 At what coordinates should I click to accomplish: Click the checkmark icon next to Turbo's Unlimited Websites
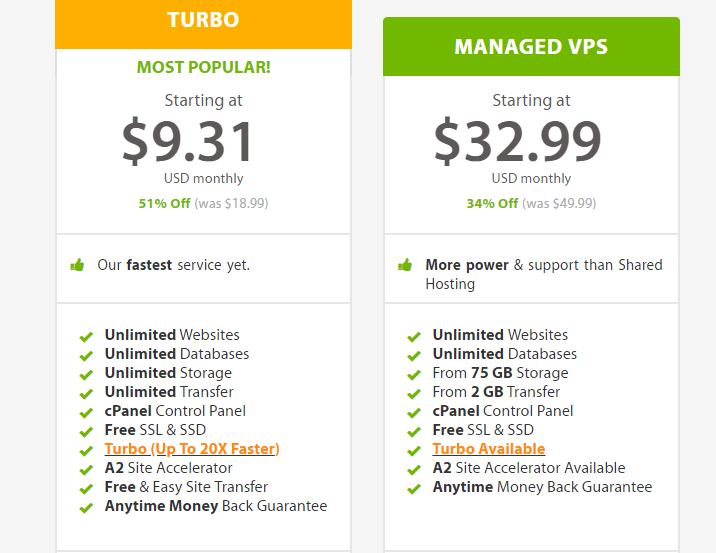(x=87, y=336)
